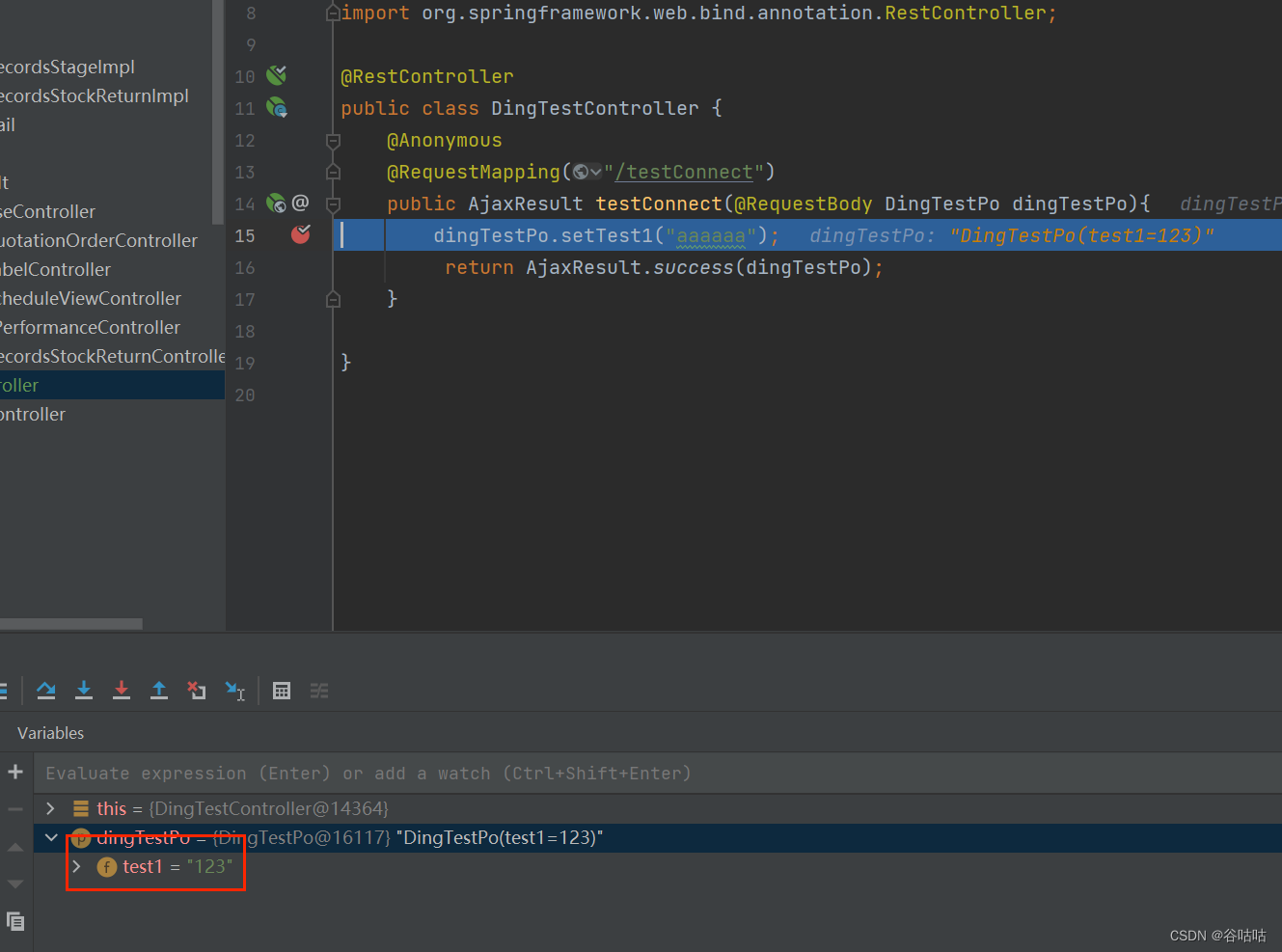Open ecordsStockReturnController in the project tree
This screenshot has width=1282, height=952.
coord(112,356)
